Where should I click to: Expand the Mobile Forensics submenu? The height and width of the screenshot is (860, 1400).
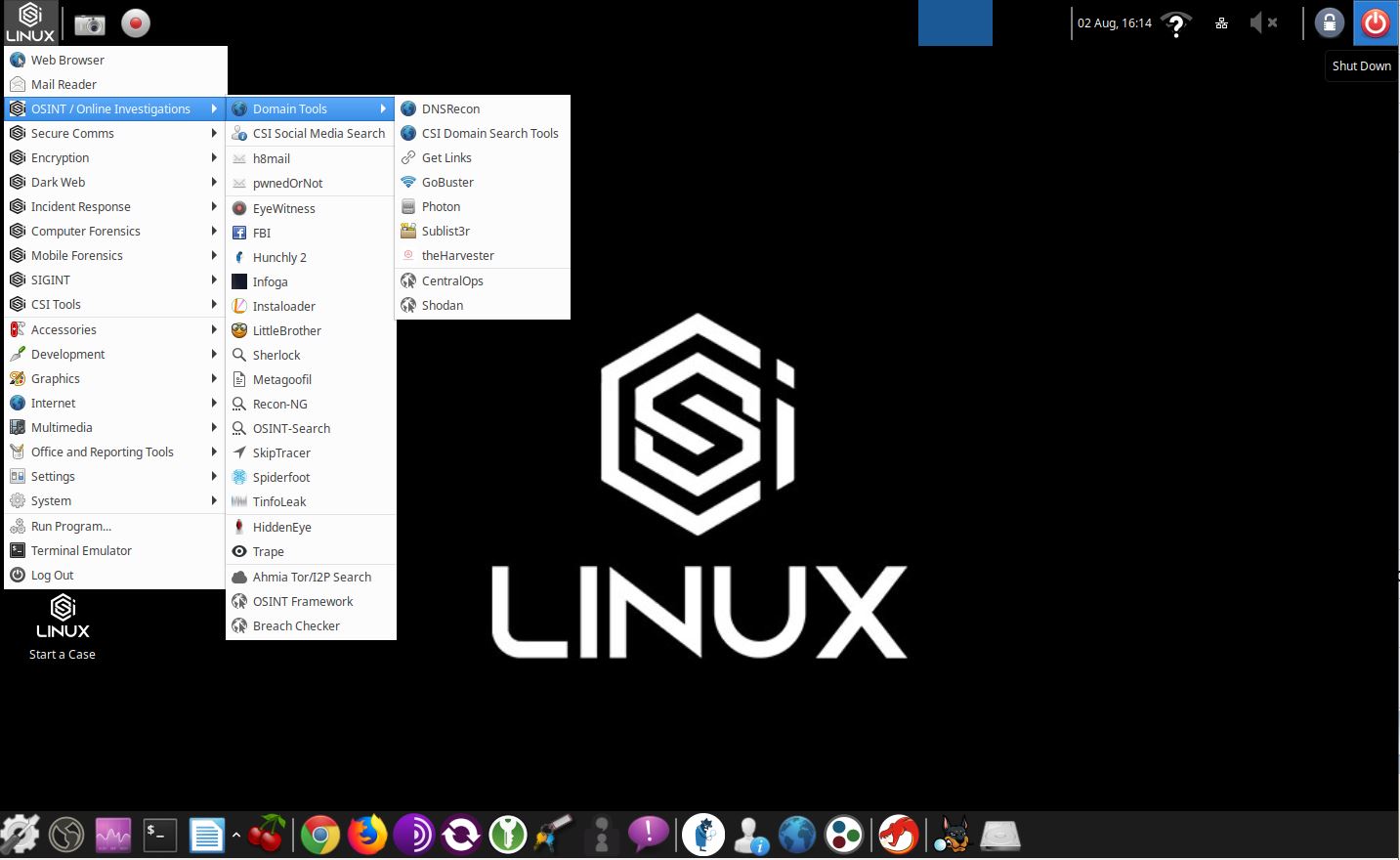[115, 255]
